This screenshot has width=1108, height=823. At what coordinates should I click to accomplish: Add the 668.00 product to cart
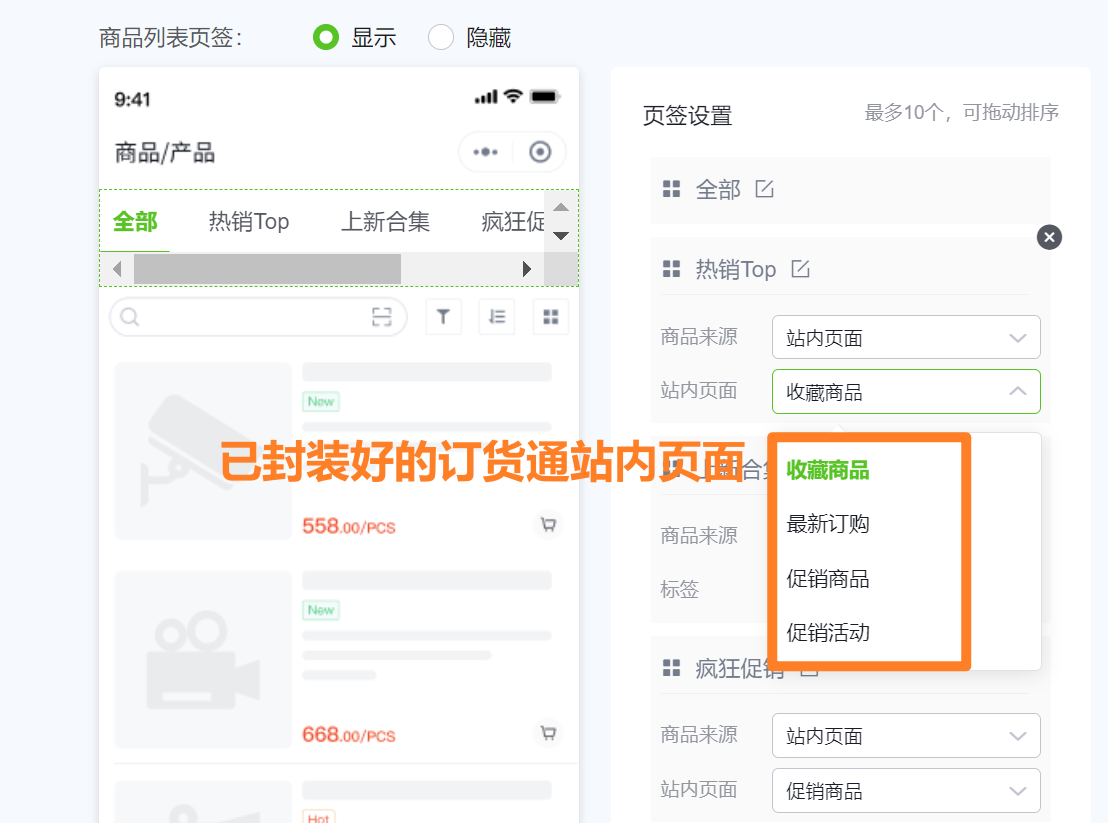(547, 733)
